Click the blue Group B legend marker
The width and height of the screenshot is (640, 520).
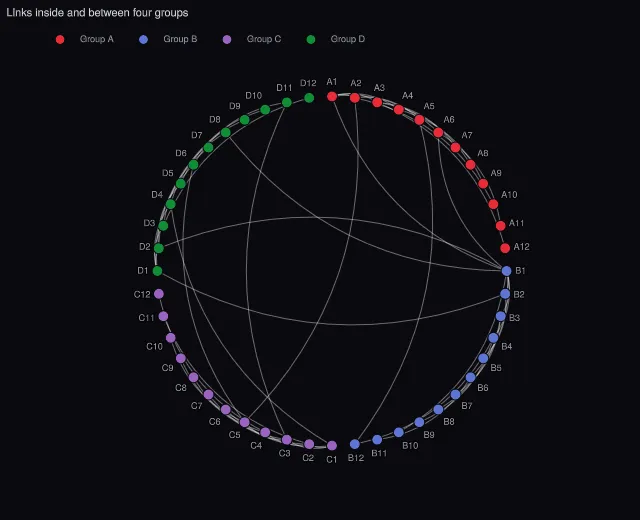click(143, 40)
